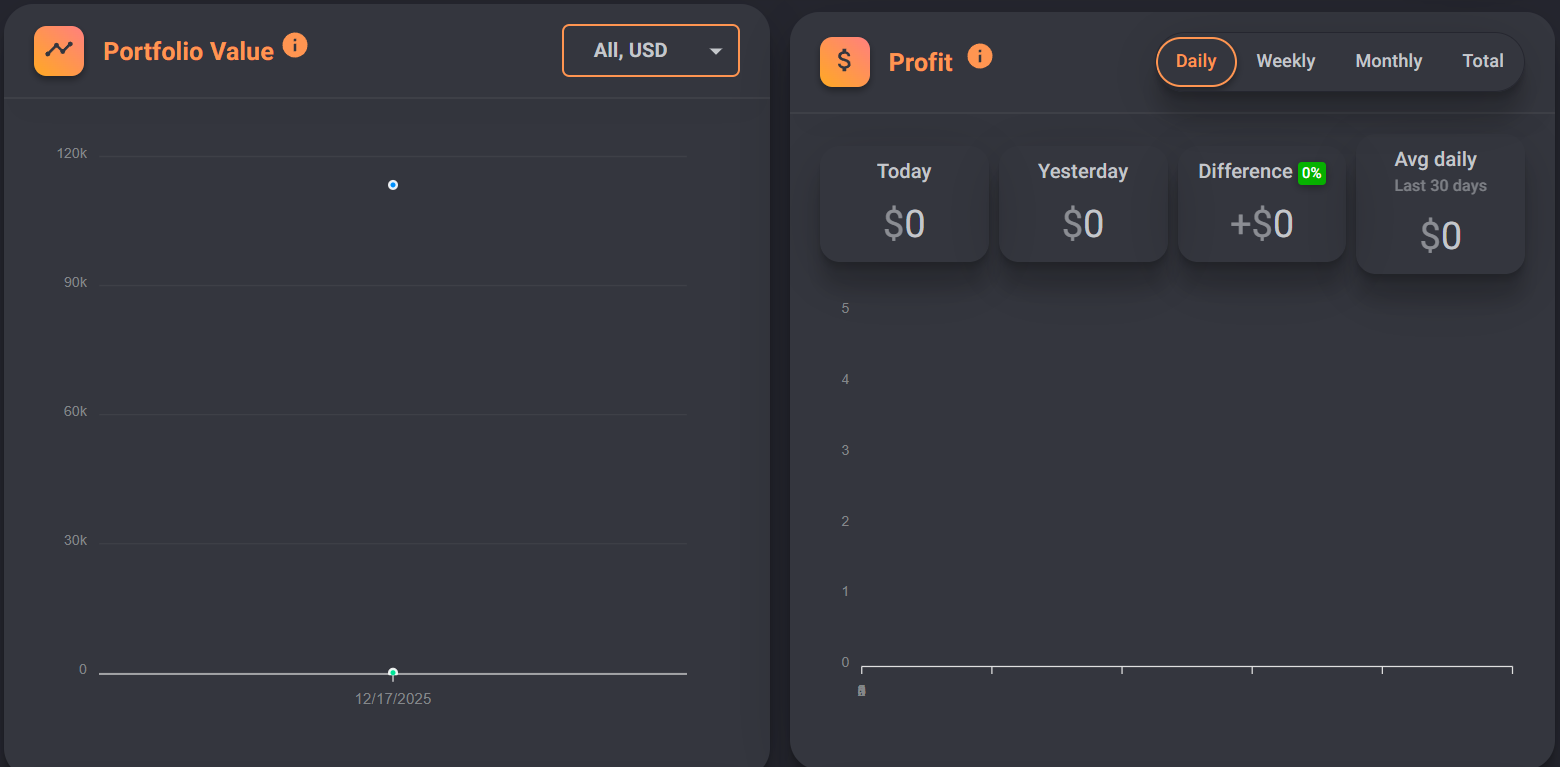This screenshot has width=1560, height=767.
Task: Click the Today profit card
Action: [904, 204]
